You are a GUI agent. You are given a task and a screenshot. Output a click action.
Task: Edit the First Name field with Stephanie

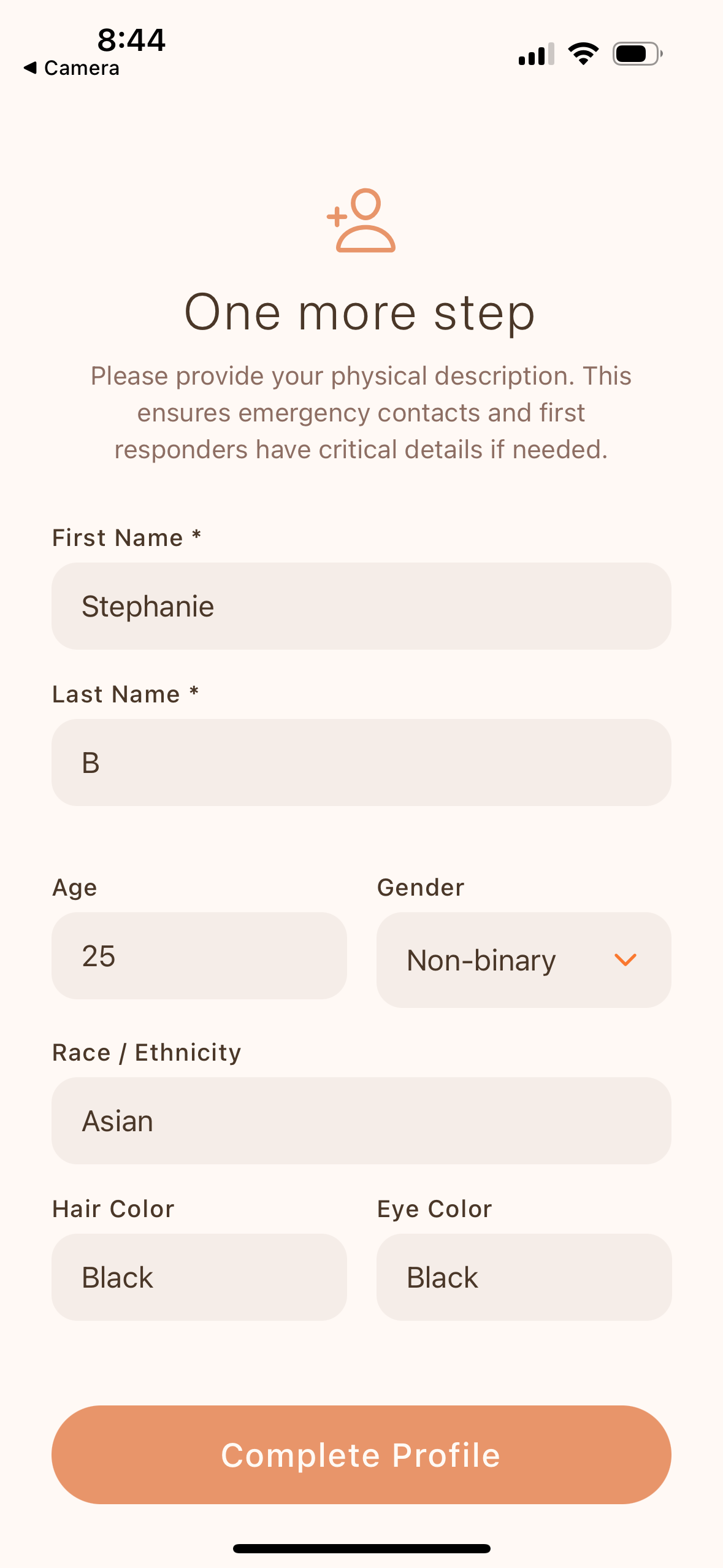[361, 606]
